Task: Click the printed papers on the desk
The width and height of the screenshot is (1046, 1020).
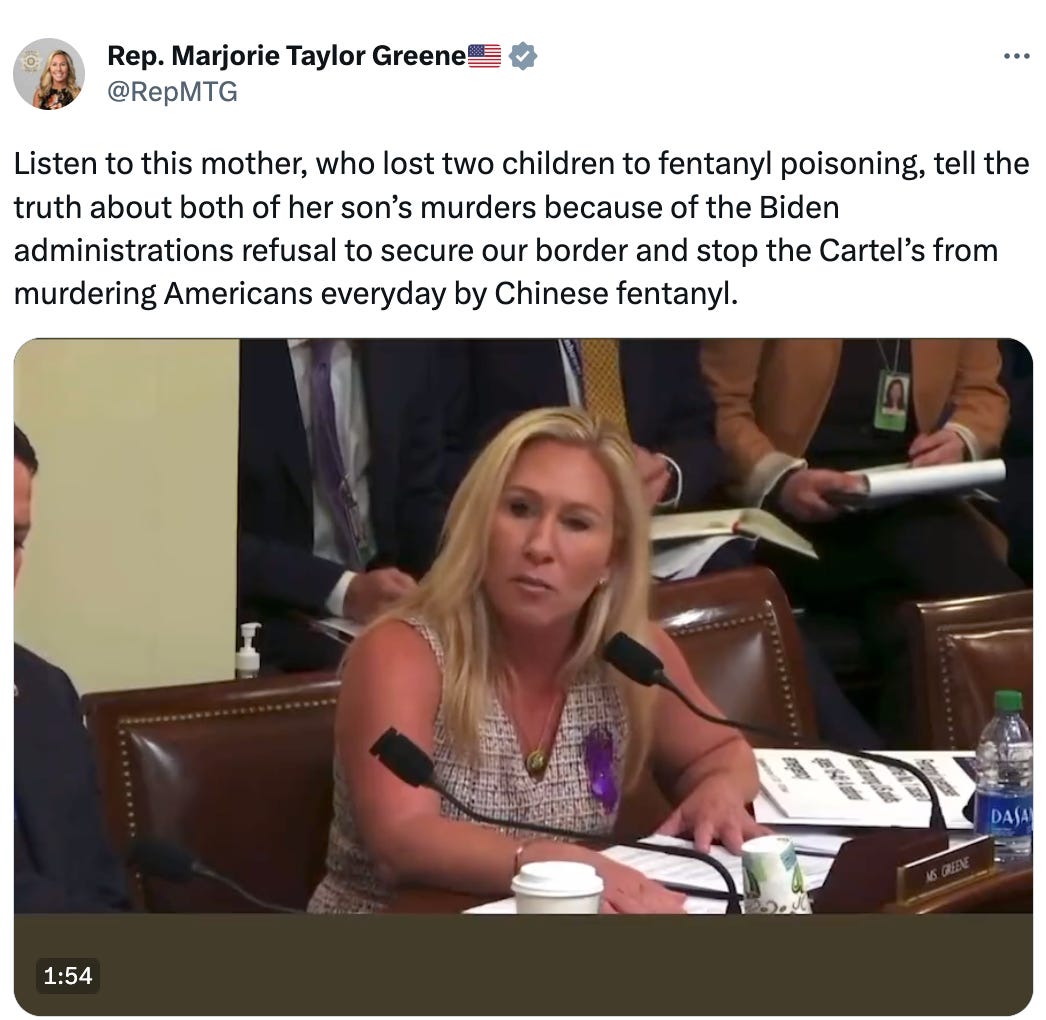Action: [861, 784]
